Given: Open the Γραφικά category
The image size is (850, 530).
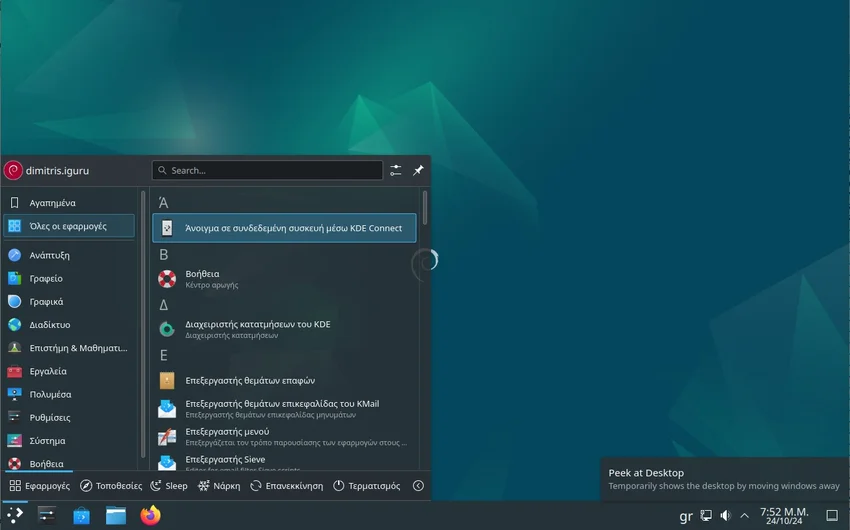Looking at the screenshot, I should 69,302.
